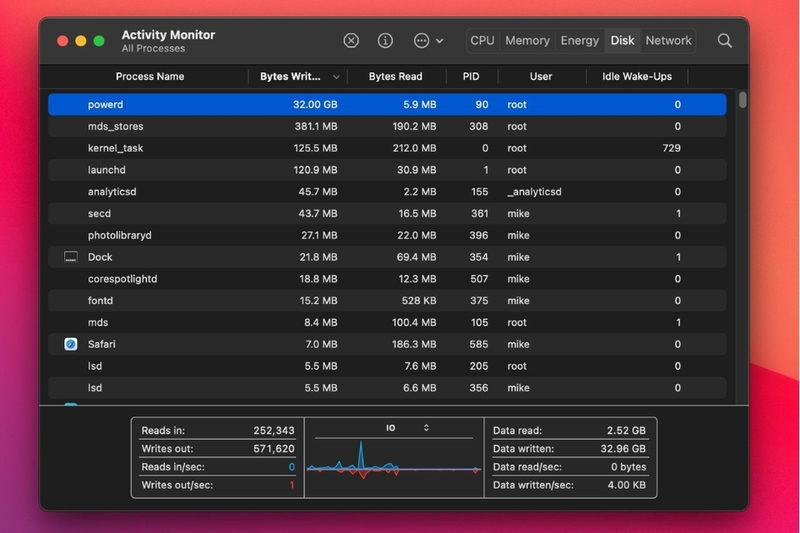Click the PID 507 cell
800x533 pixels.
[x=479, y=279]
